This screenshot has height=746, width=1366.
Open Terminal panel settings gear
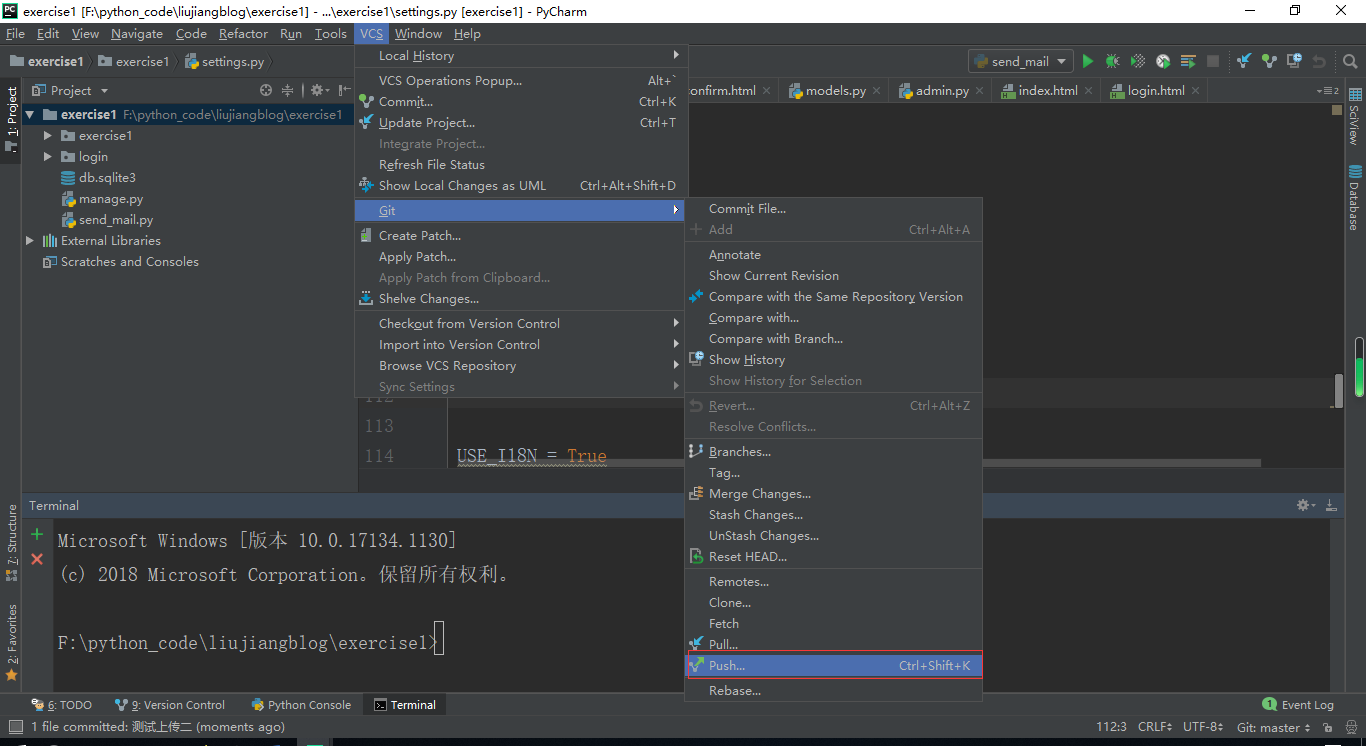[1305, 505]
